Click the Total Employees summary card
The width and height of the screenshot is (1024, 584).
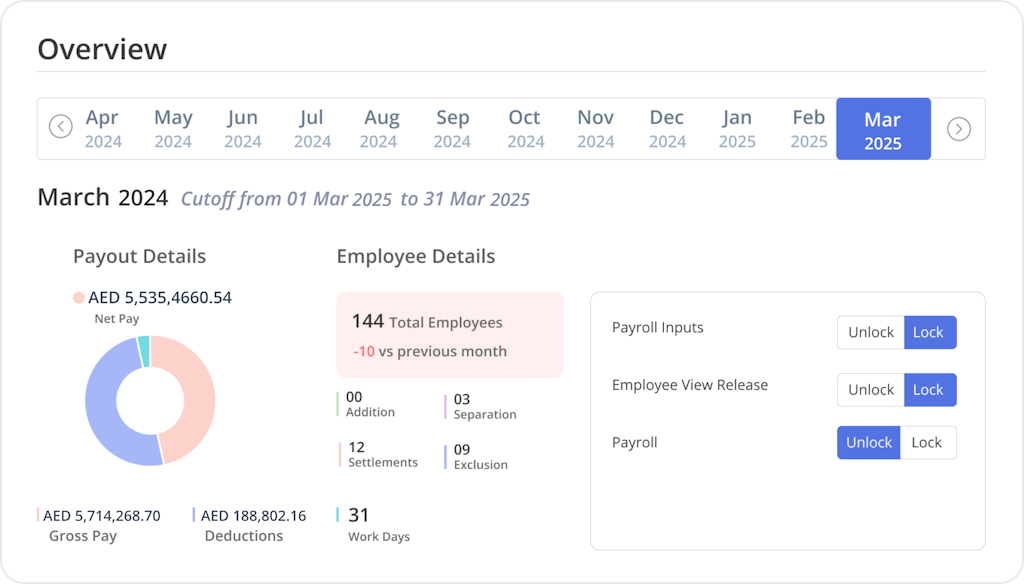(x=450, y=335)
